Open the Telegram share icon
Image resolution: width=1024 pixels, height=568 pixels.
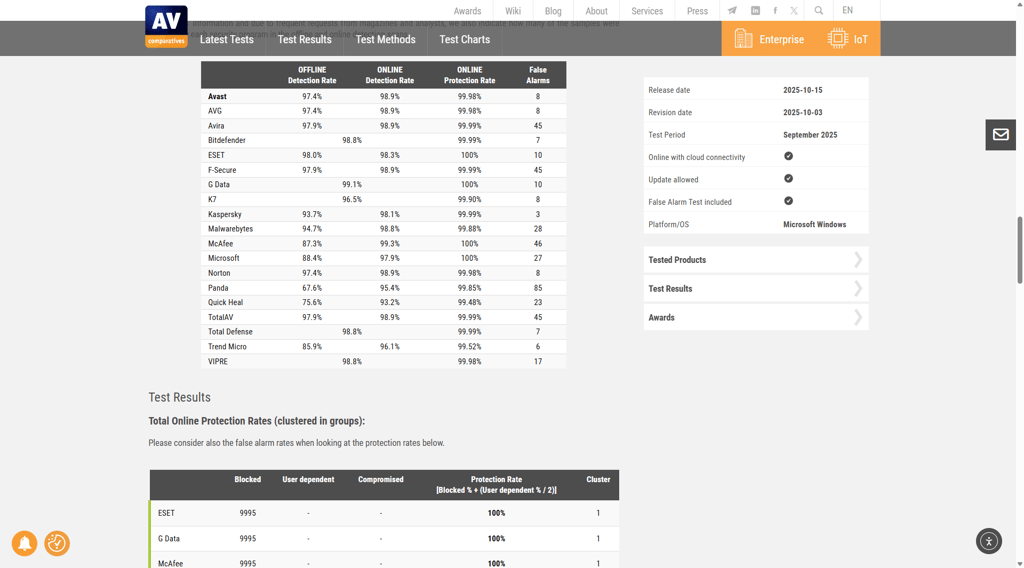coord(732,10)
